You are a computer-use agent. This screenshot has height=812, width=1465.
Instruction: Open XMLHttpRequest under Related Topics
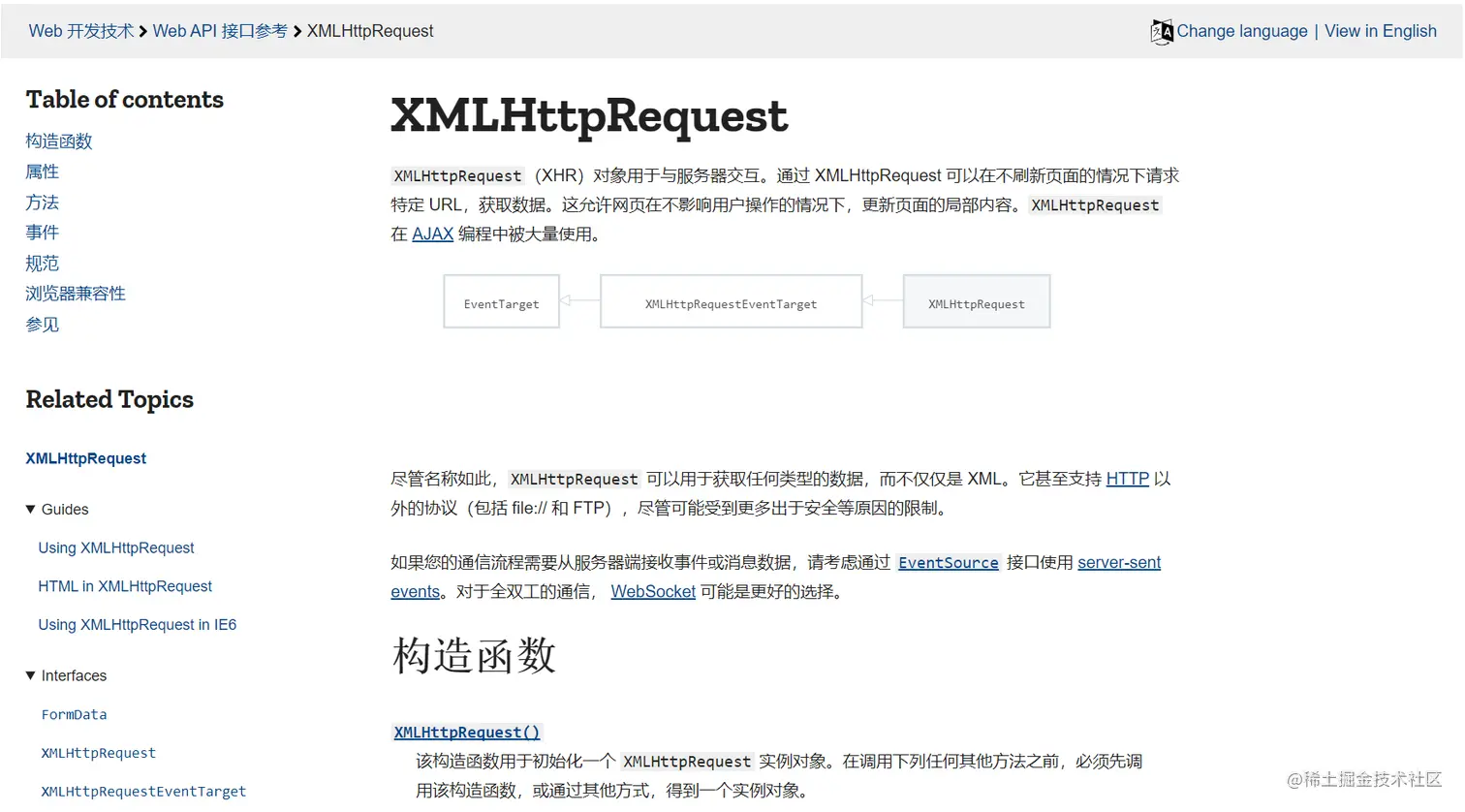[x=86, y=458]
